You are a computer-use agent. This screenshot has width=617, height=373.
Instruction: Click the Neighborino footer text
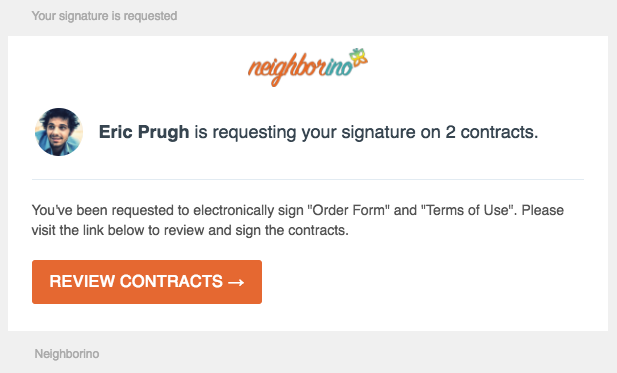pyautogui.click(x=67, y=354)
